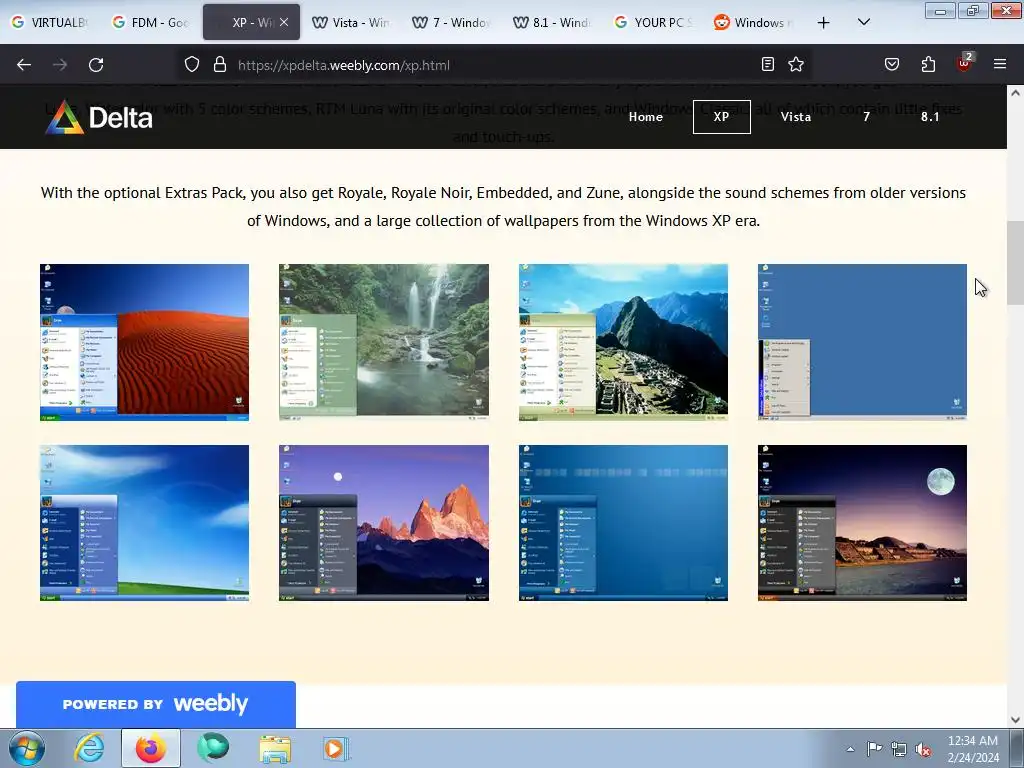Open Home in site navigation

645,117
